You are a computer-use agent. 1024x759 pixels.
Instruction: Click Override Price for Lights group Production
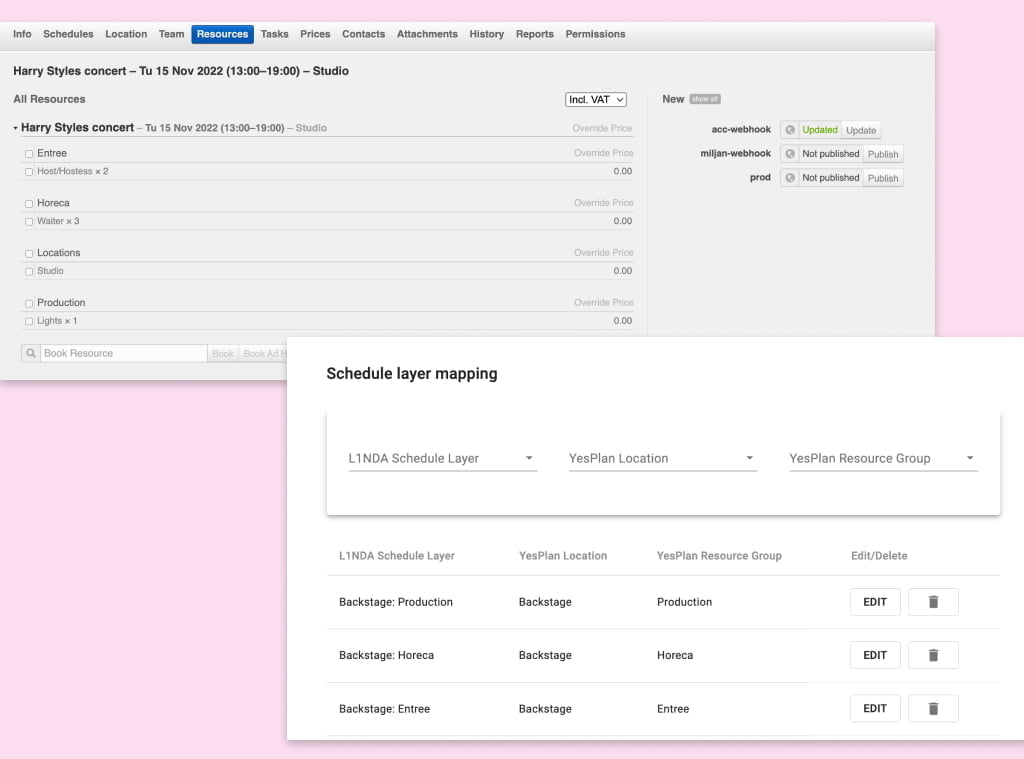point(603,303)
